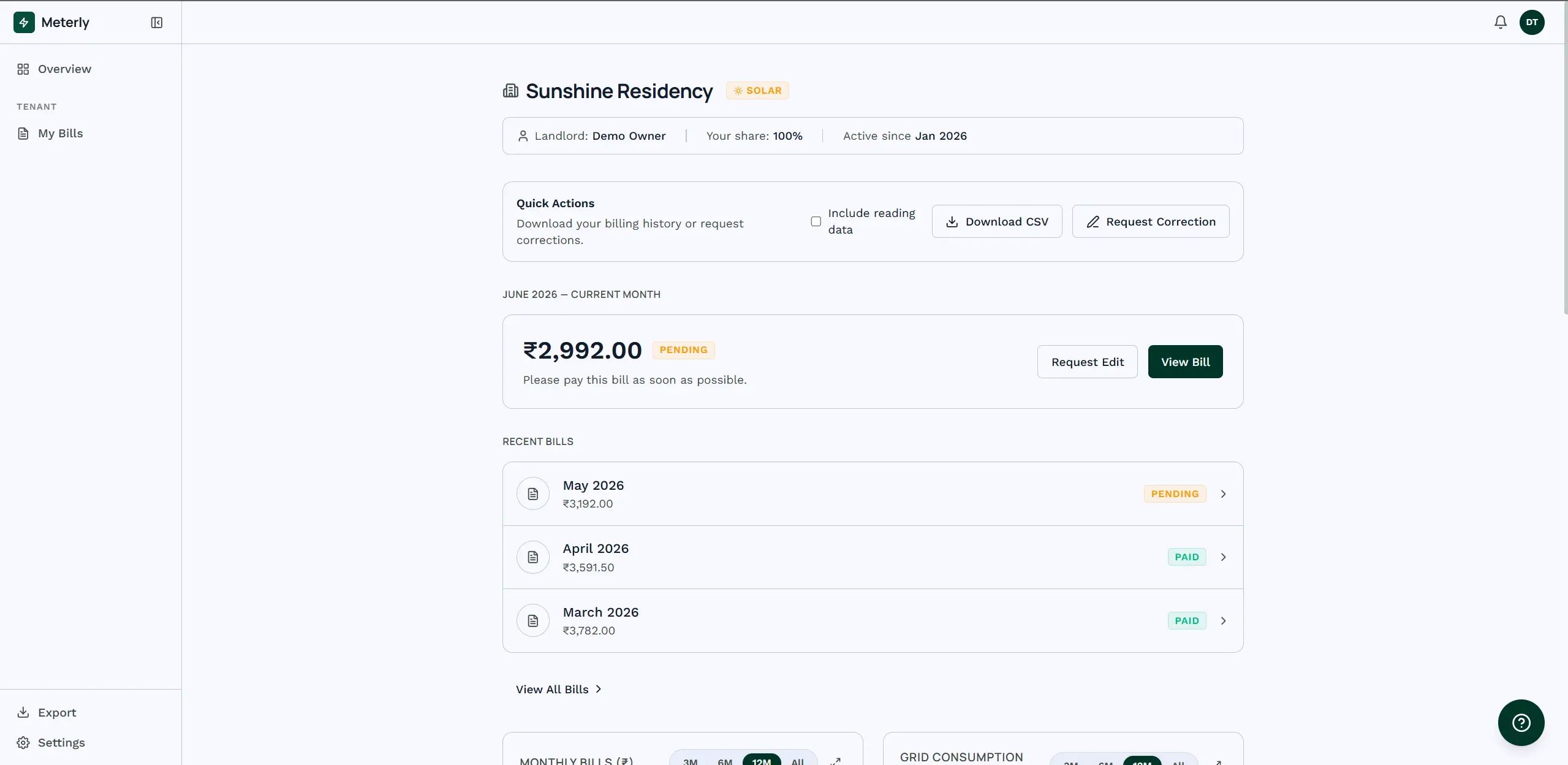Open the help question-mark button
Viewport: 1568px width, 765px height.
1521,723
